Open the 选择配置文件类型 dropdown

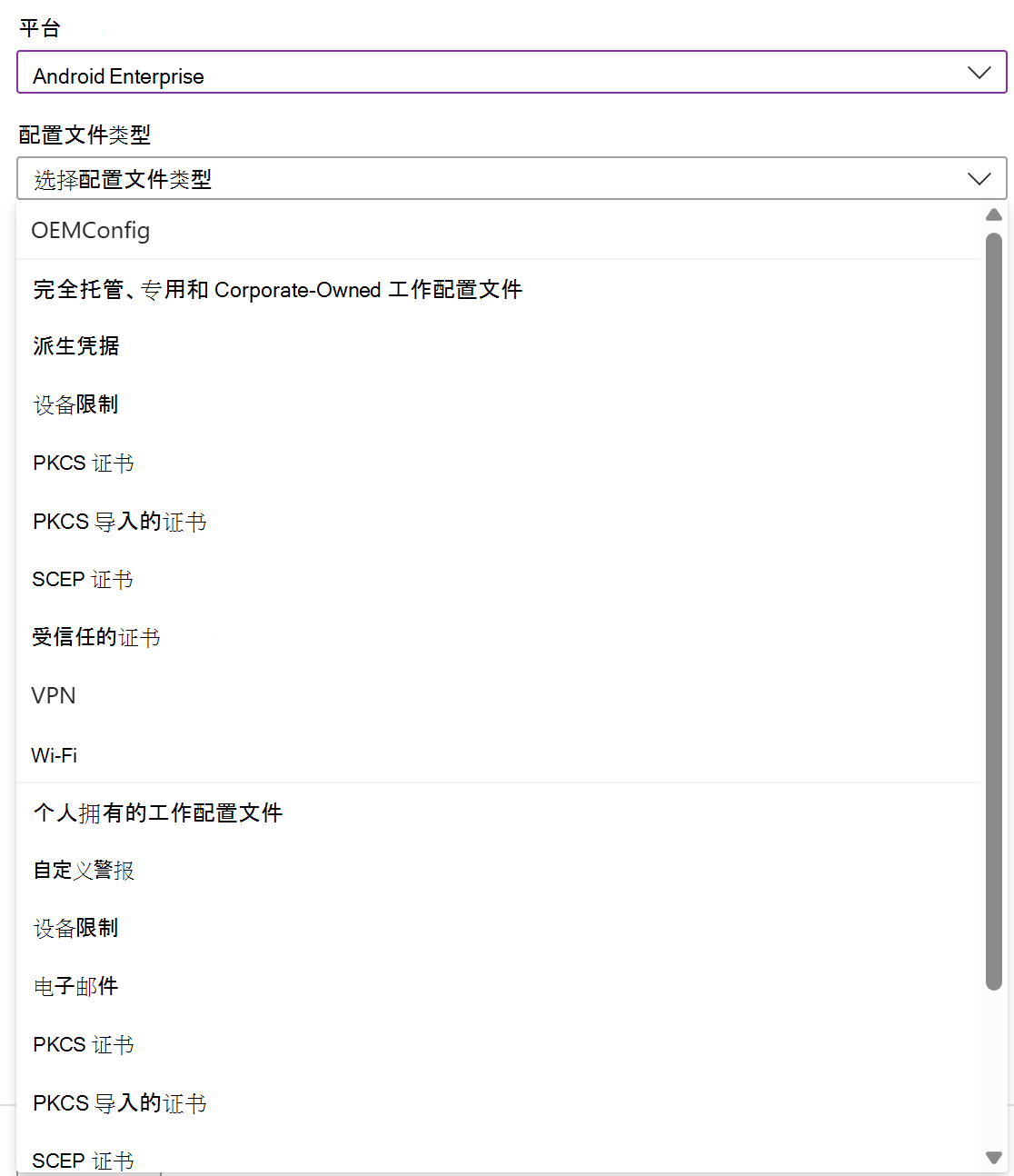[x=512, y=178]
